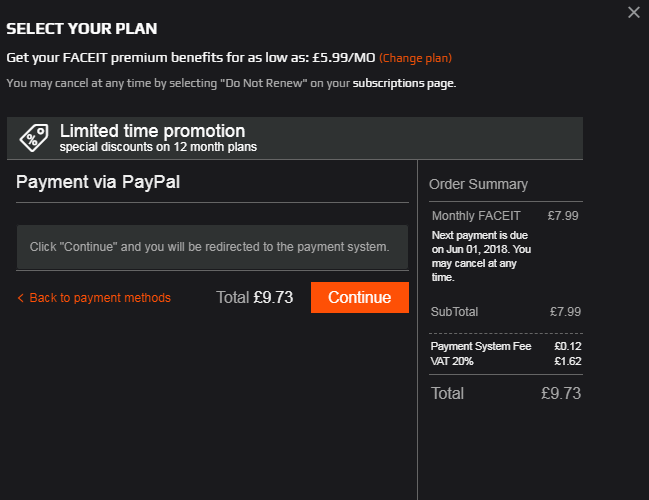The height and width of the screenshot is (500, 649).
Task: Click the Order Summary final Total row
Action: [x=505, y=393]
